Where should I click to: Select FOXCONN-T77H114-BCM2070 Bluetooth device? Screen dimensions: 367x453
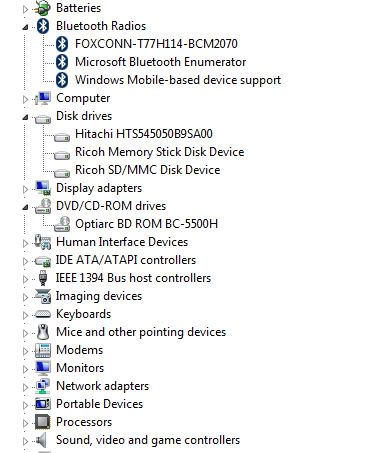156,44
